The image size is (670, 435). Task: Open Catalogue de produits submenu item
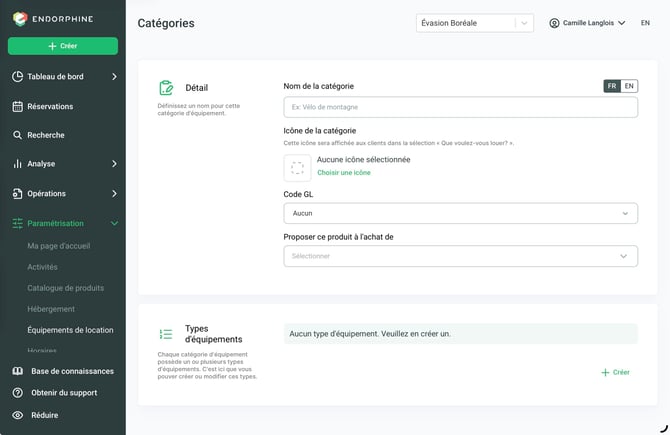(x=65, y=288)
